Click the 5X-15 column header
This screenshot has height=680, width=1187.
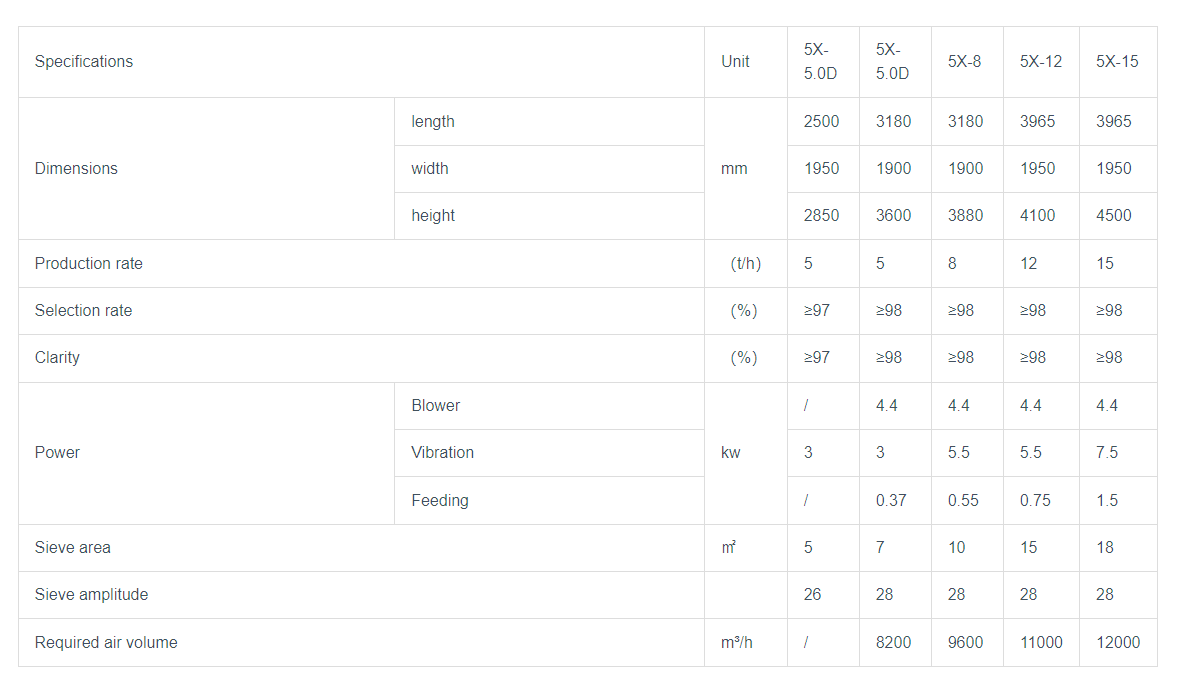click(x=1117, y=62)
